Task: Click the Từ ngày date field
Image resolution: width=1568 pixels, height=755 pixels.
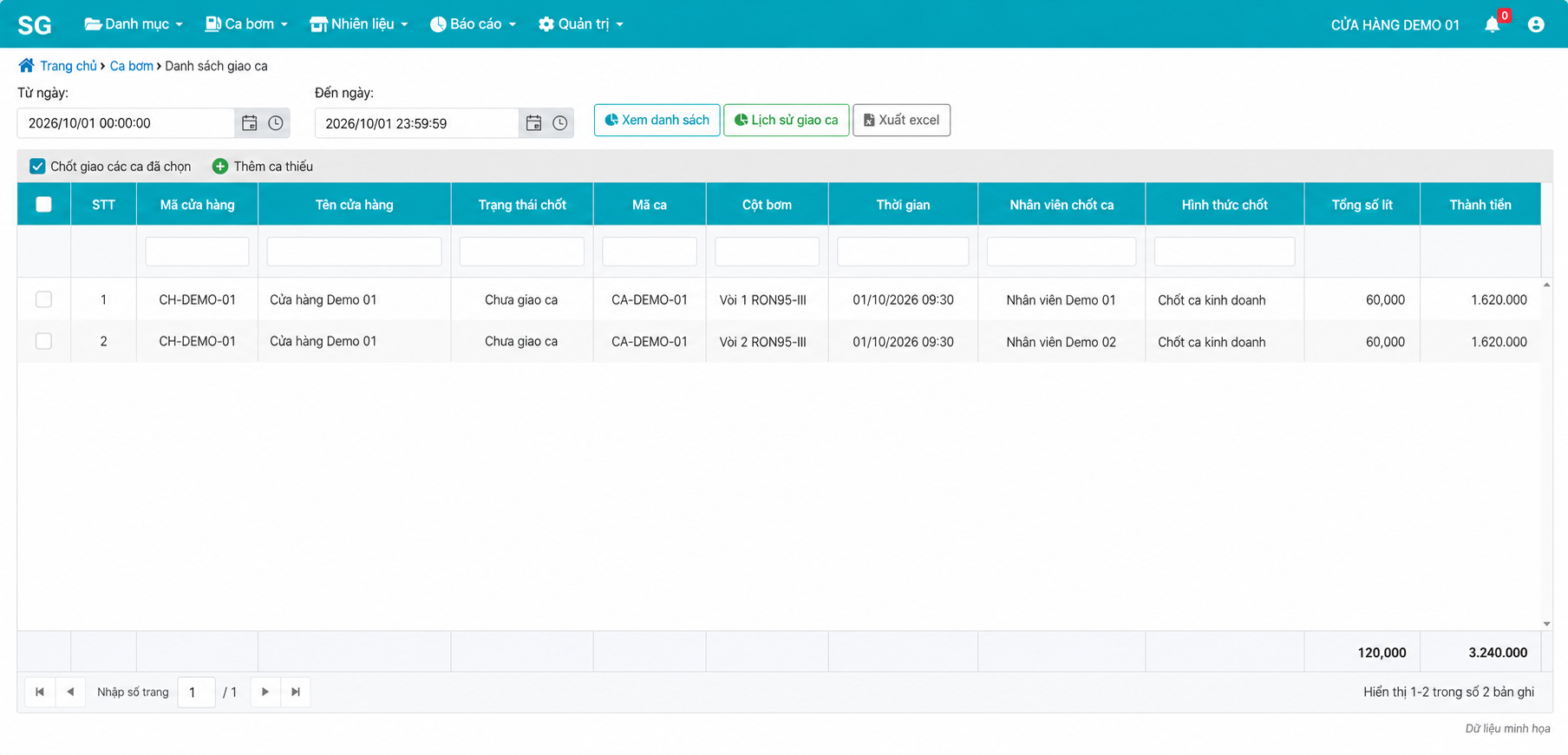Action: pos(126,123)
